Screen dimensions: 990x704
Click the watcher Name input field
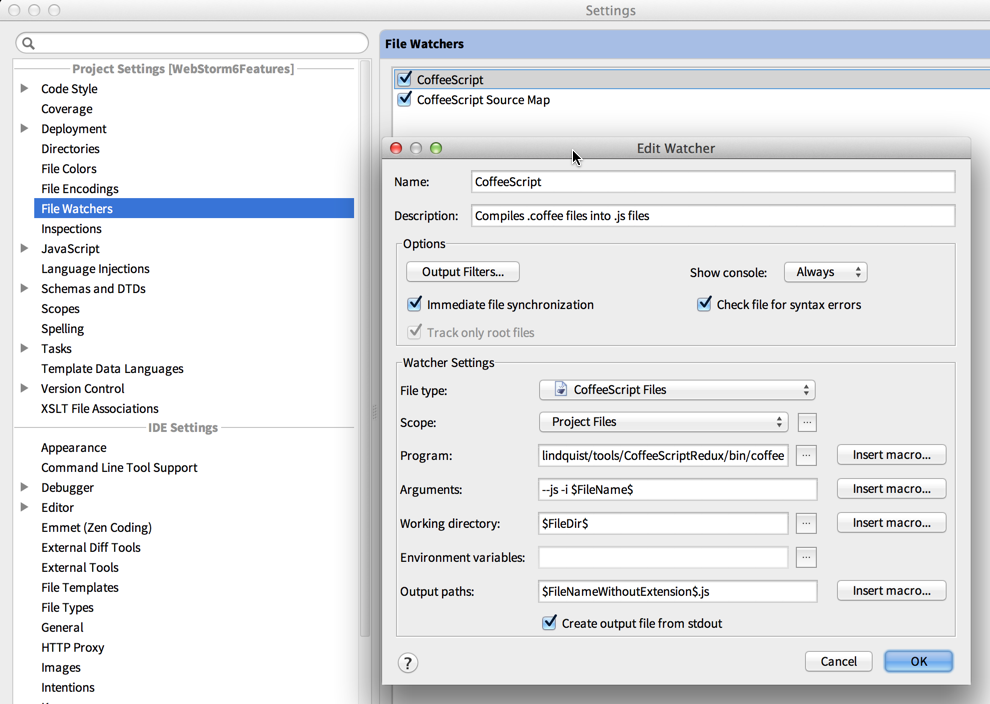[x=713, y=182]
